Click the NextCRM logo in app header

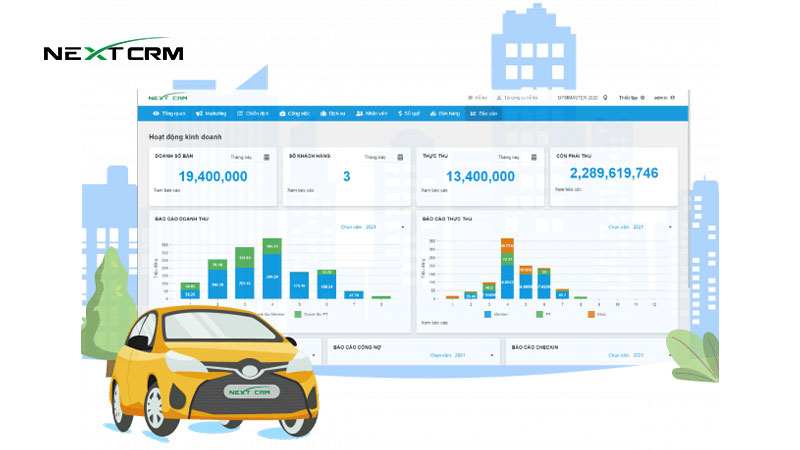167,98
